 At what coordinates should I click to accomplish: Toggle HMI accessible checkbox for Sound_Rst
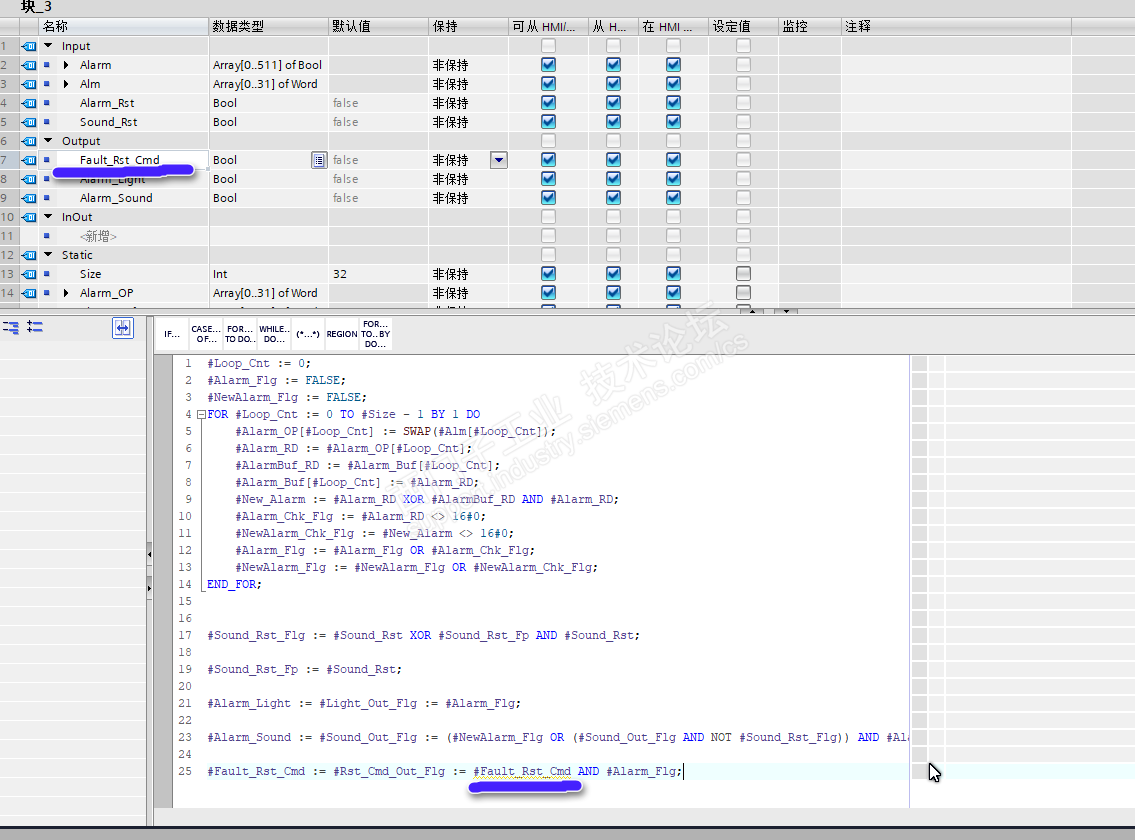(x=549, y=121)
